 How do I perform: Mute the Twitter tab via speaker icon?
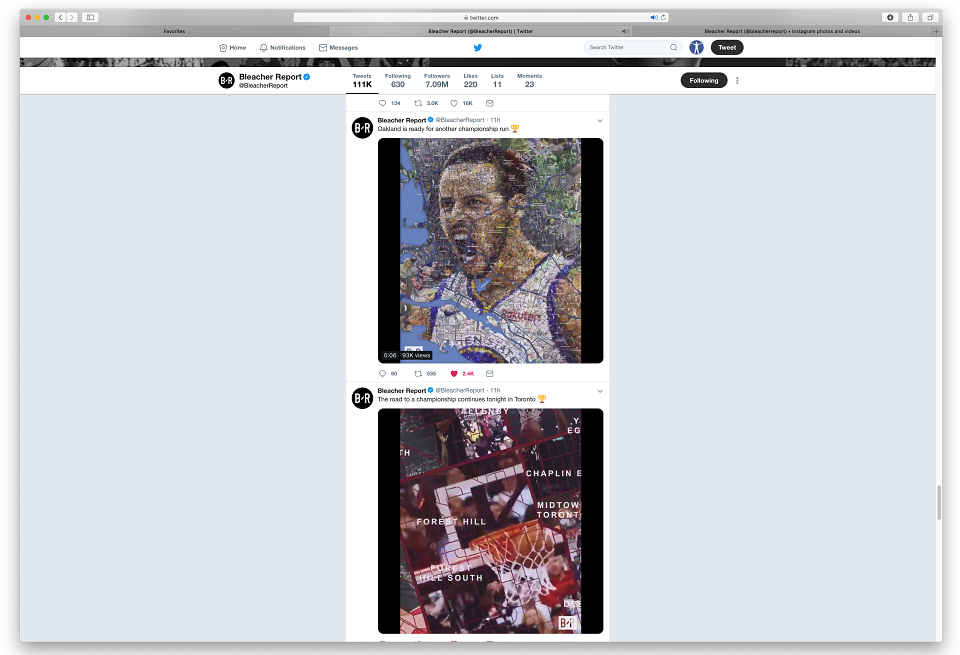[x=624, y=31]
